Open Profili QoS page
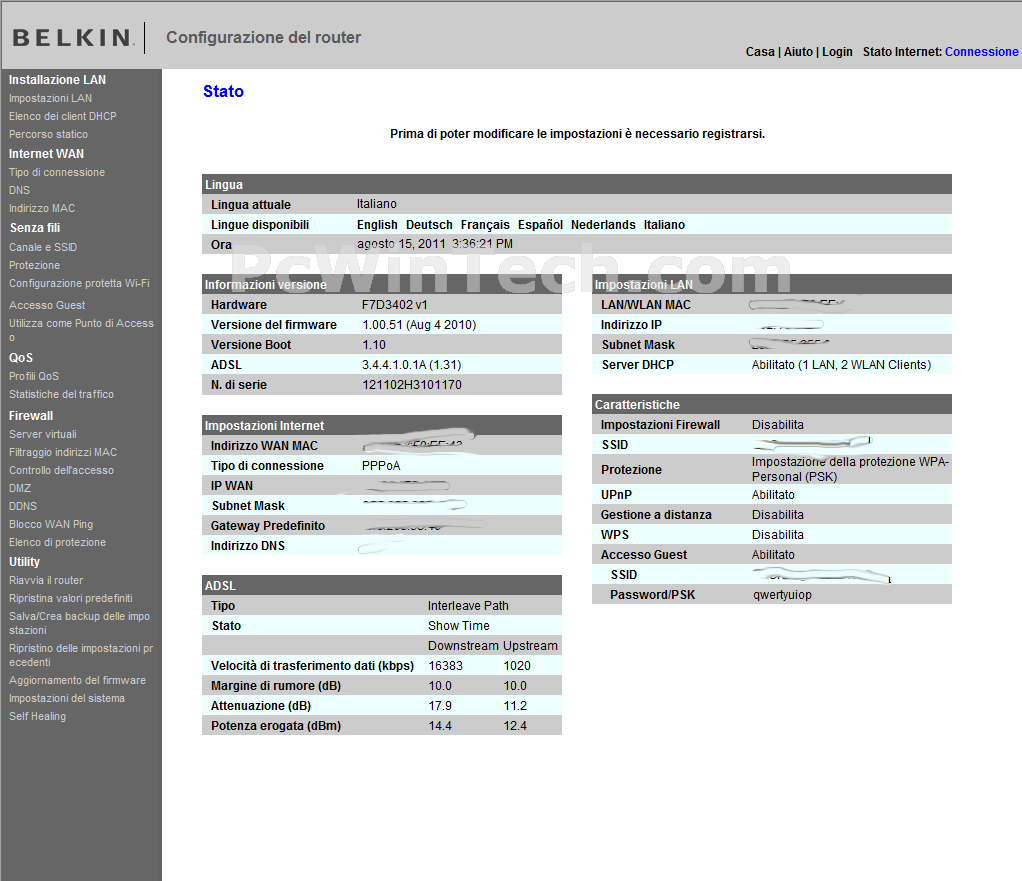 coord(34,376)
